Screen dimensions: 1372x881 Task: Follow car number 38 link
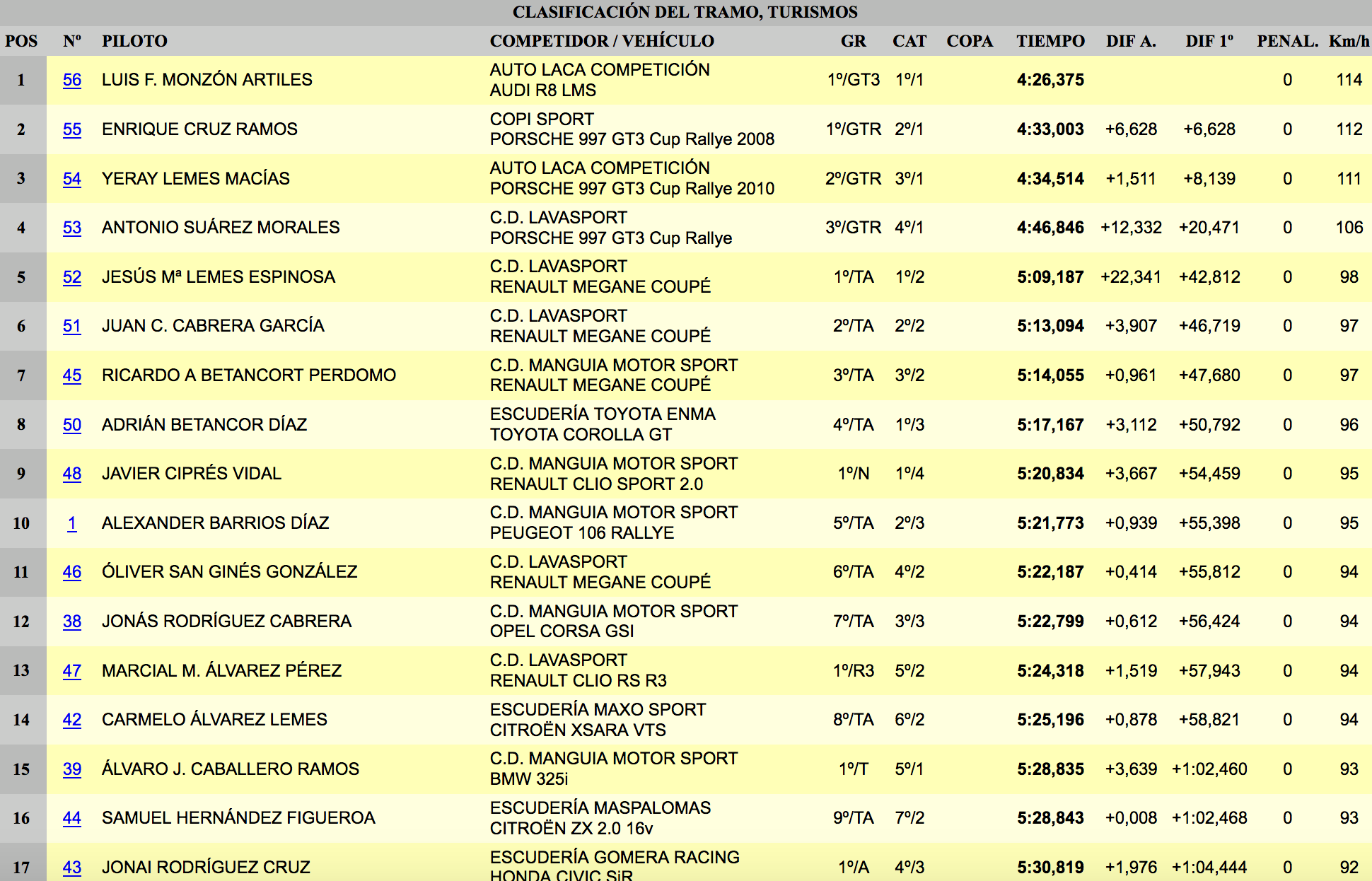click(71, 622)
